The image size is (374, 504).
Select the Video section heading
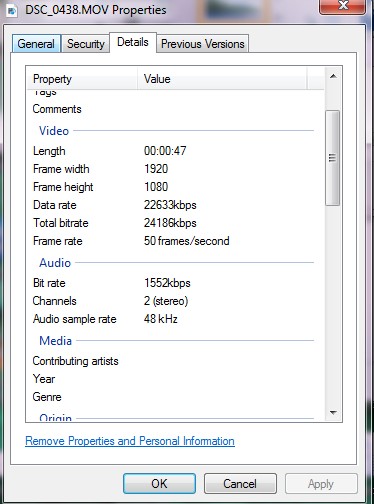tap(54, 131)
